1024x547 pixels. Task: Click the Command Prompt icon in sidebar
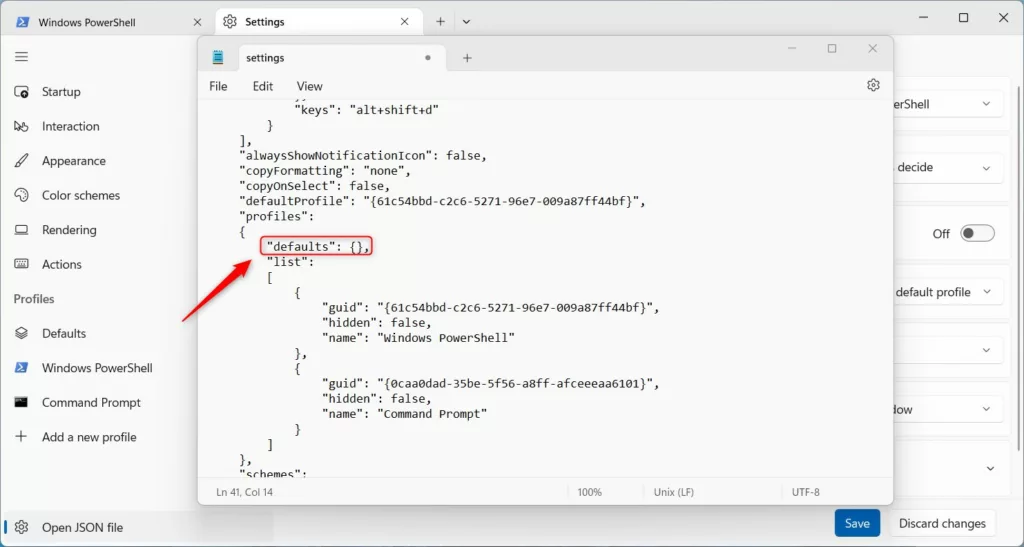[22, 402]
